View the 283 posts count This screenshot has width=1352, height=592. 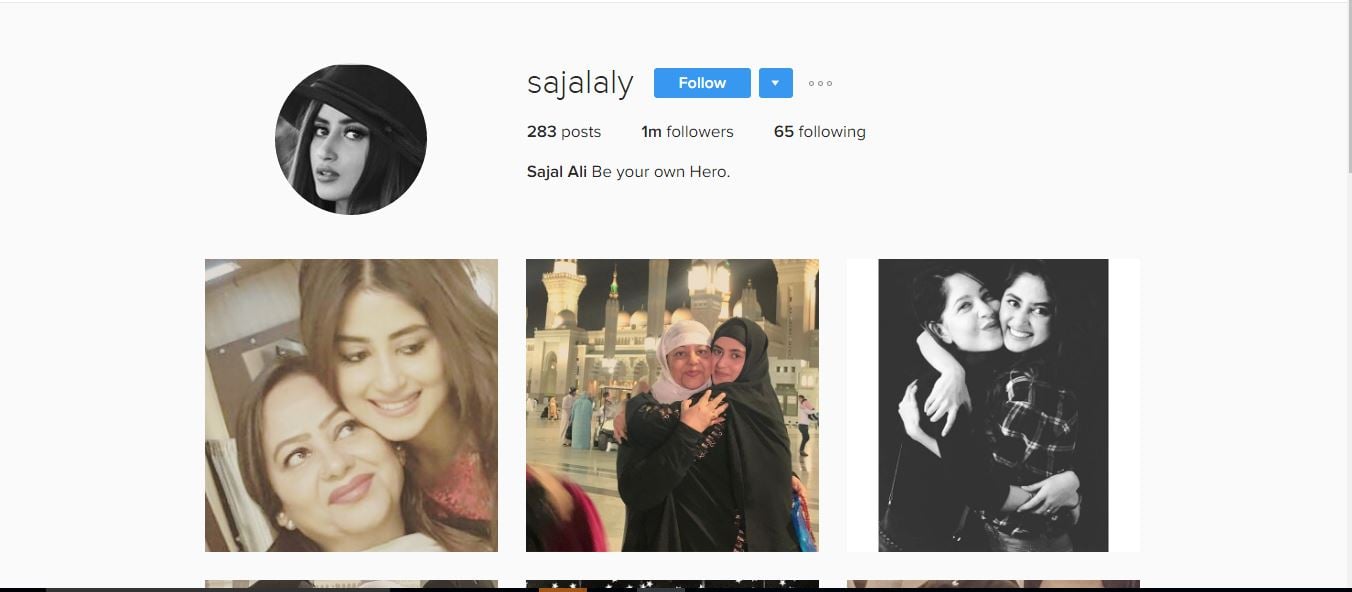pyautogui.click(x=564, y=132)
